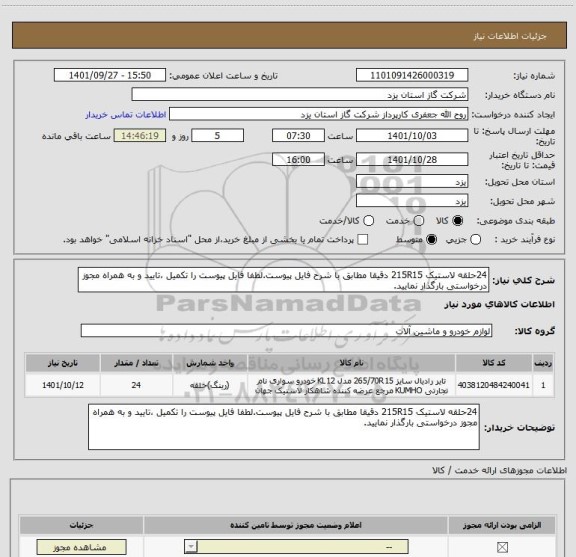Click the گروه کالا field
The width and height of the screenshot is (576, 557).
pos(286,331)
